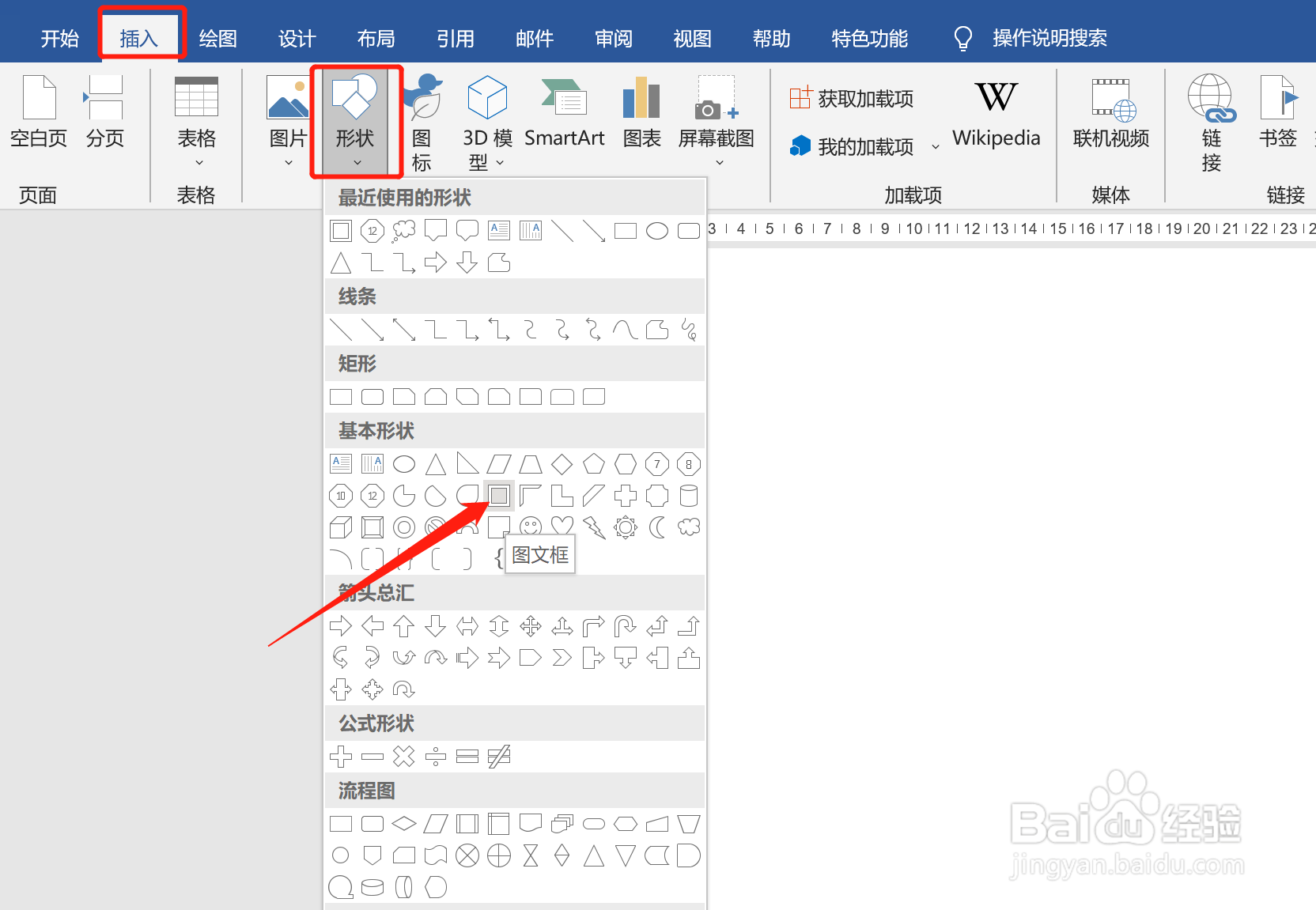Open the 布局 (Layout) tab
1316x910 pixels.
tap(376, 38)
